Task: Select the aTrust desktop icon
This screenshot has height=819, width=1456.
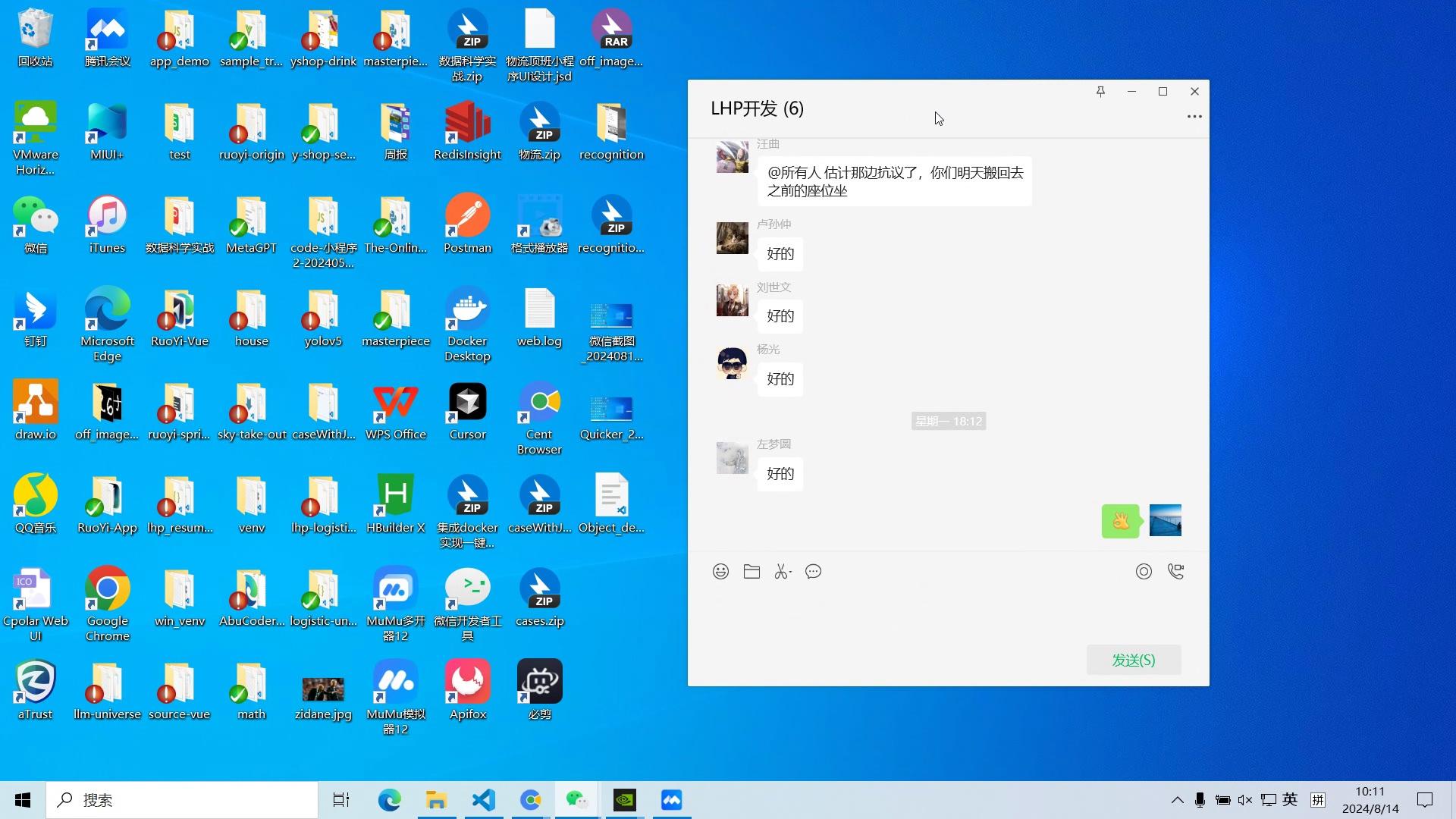Action: click(36, 691)
